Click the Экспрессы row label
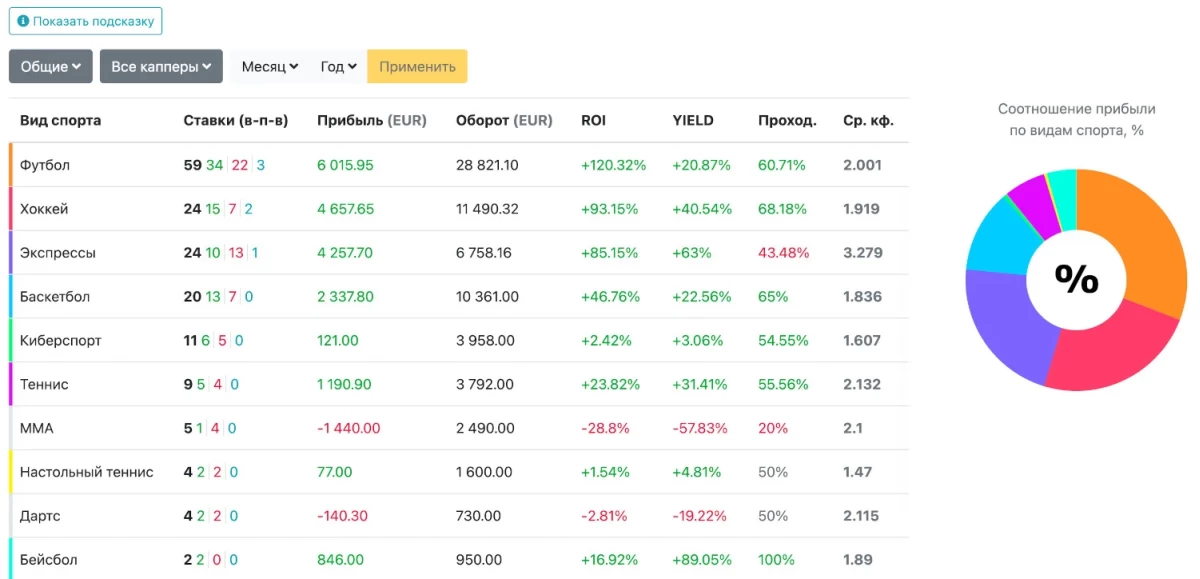Viewport: 1200px width, 579px height. click(58, 253)
